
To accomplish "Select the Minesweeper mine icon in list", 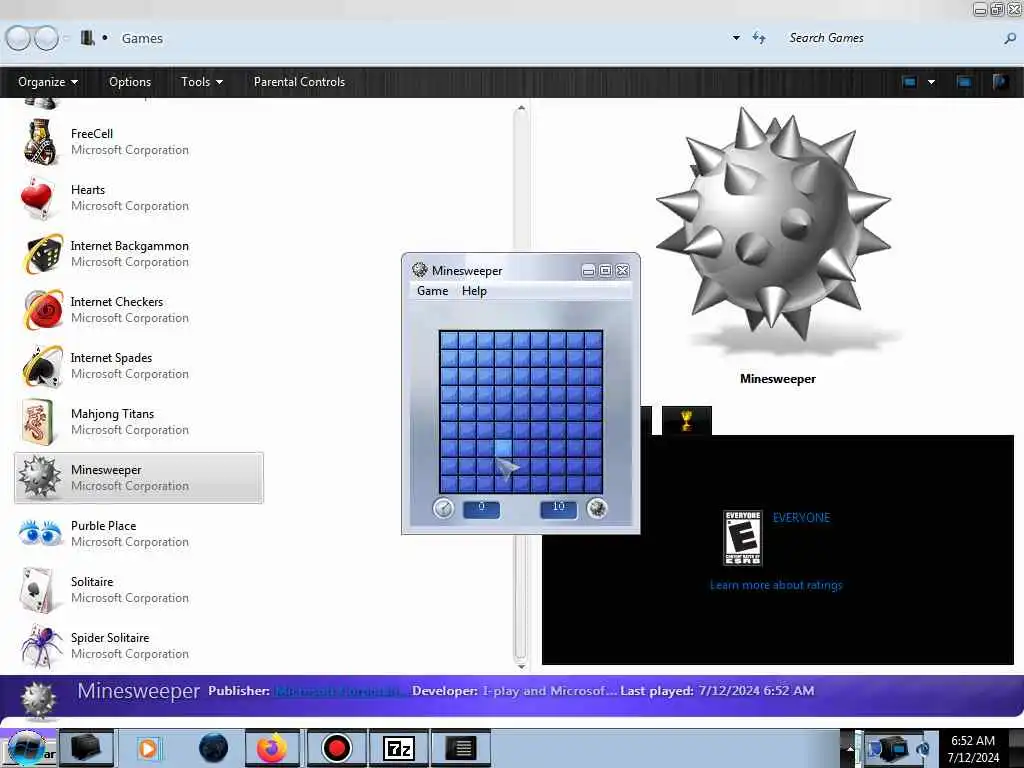I will tap(39, 477).
